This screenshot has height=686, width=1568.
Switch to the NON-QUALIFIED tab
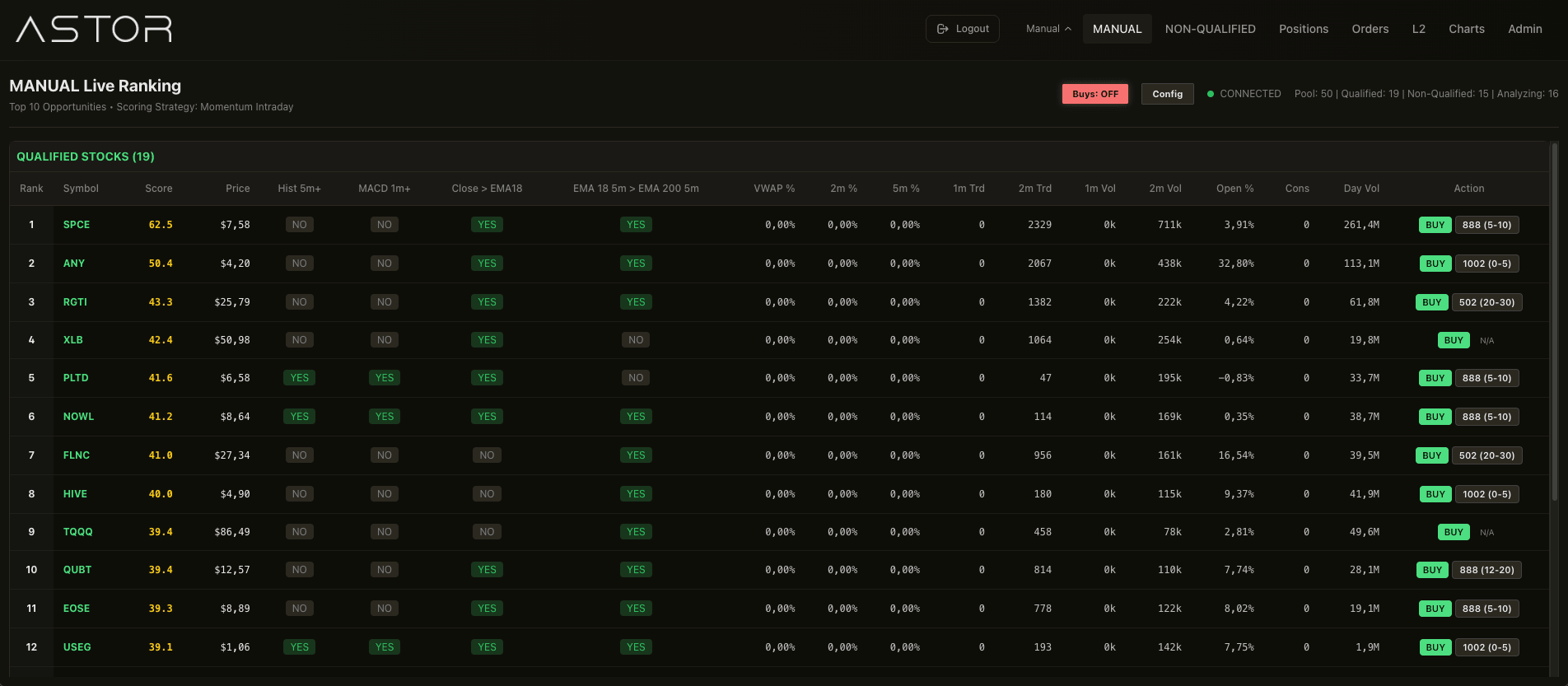coord(1210,29)
